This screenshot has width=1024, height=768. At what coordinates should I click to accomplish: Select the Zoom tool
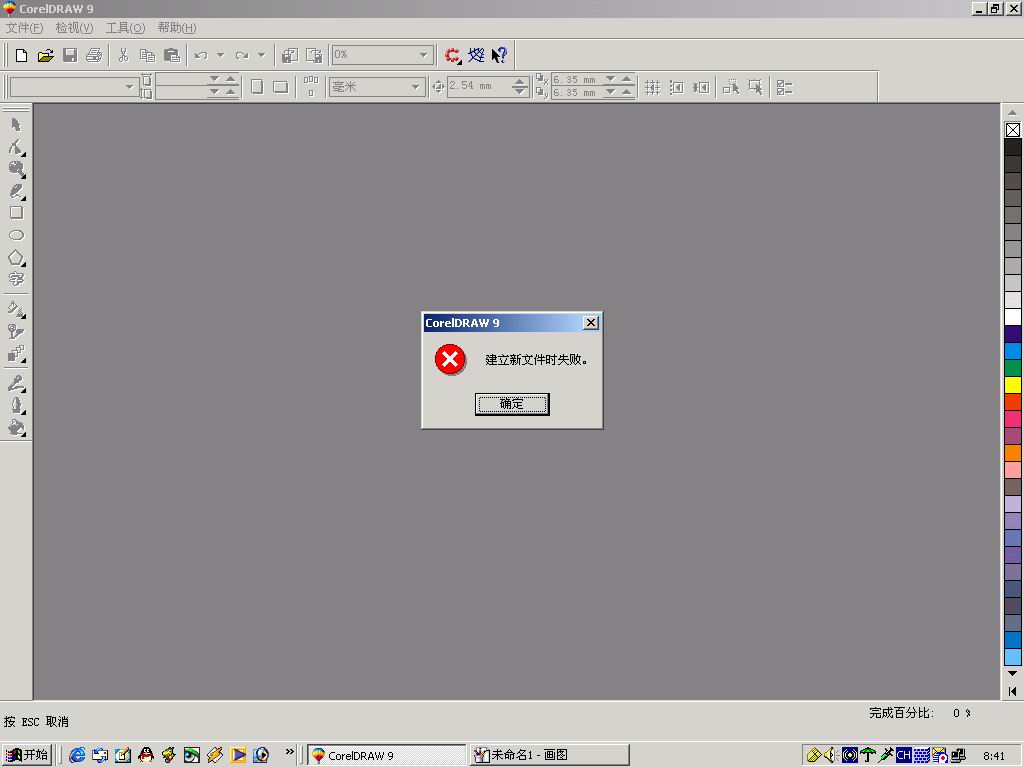click(x=16, y=169)
